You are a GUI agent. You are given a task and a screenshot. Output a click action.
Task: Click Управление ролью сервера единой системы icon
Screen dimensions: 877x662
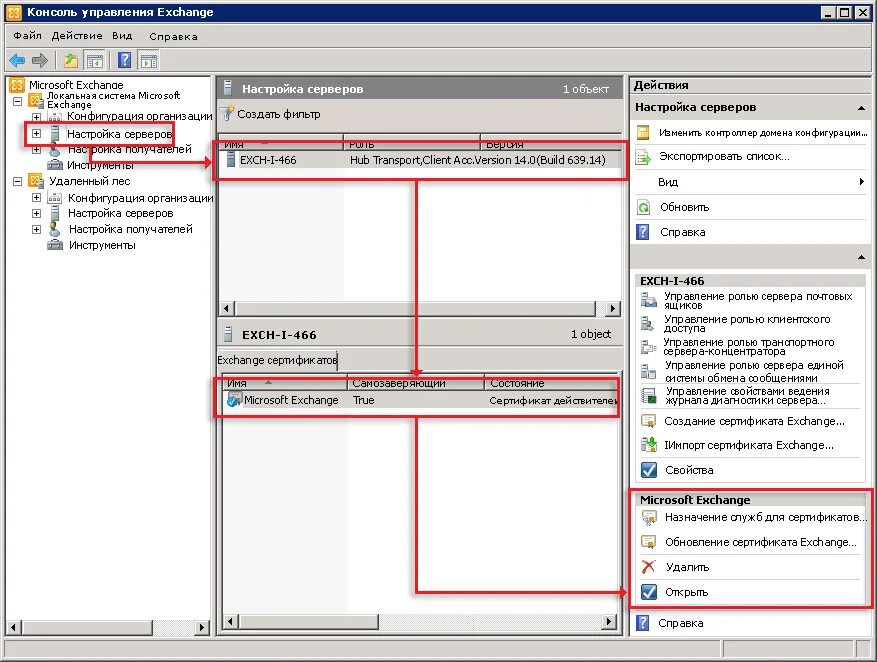coord(648,371)
